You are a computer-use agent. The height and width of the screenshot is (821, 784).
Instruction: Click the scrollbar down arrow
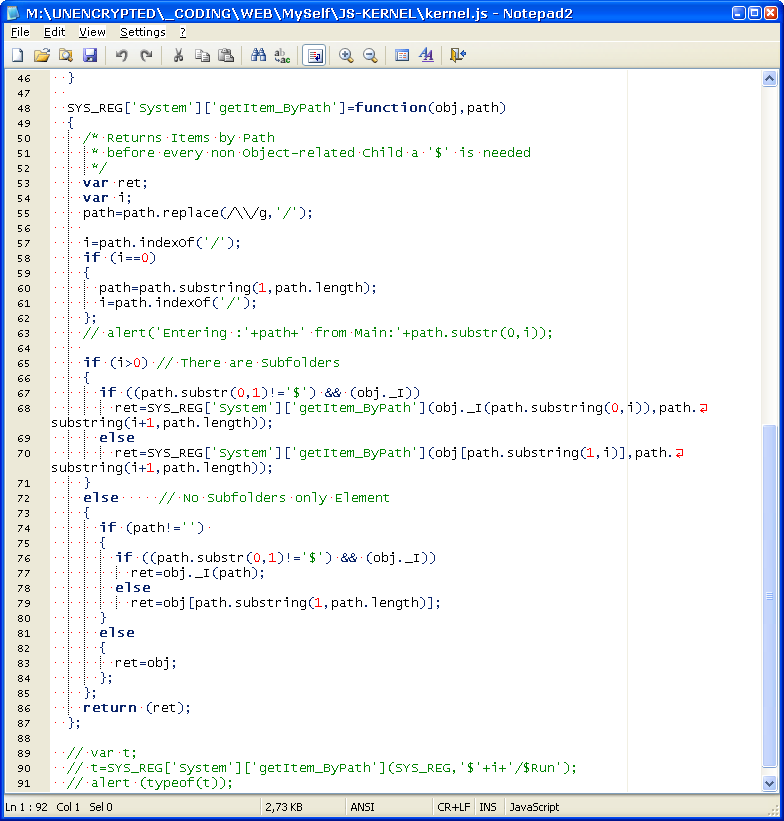coord(769,784)
